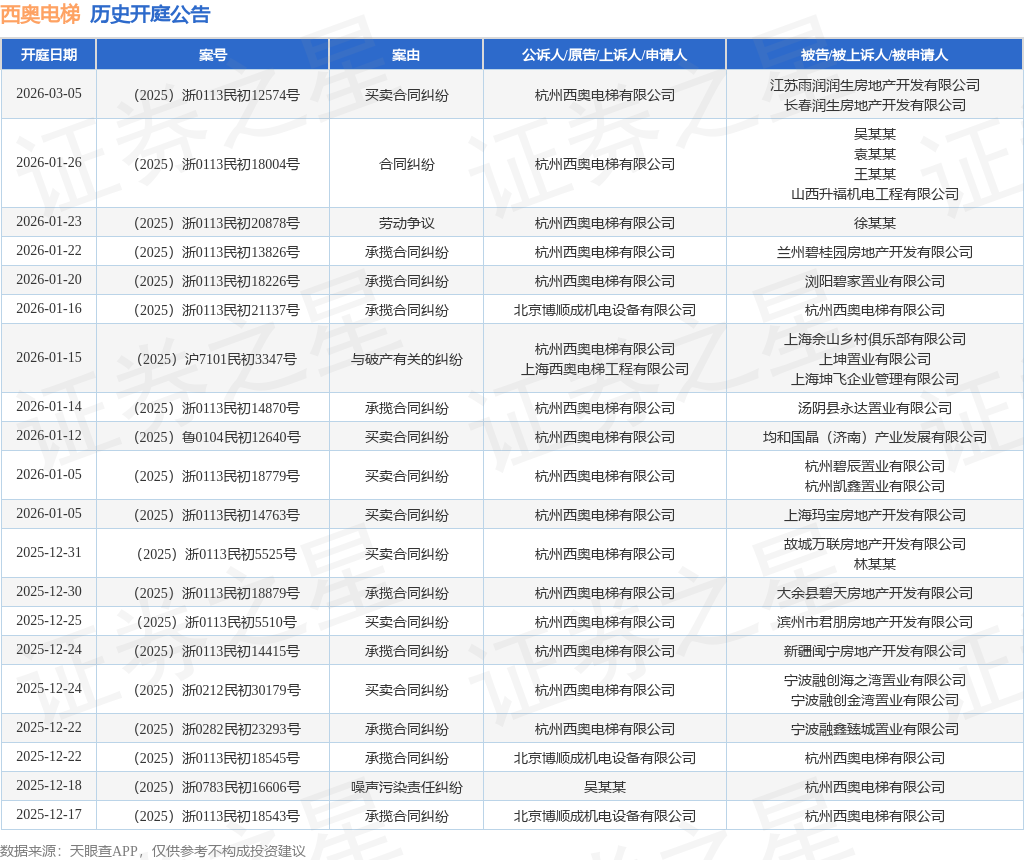Click case number 浙0113民初5525号
The height and width of the screenshot is (860, 1024).
pos(216,554)
